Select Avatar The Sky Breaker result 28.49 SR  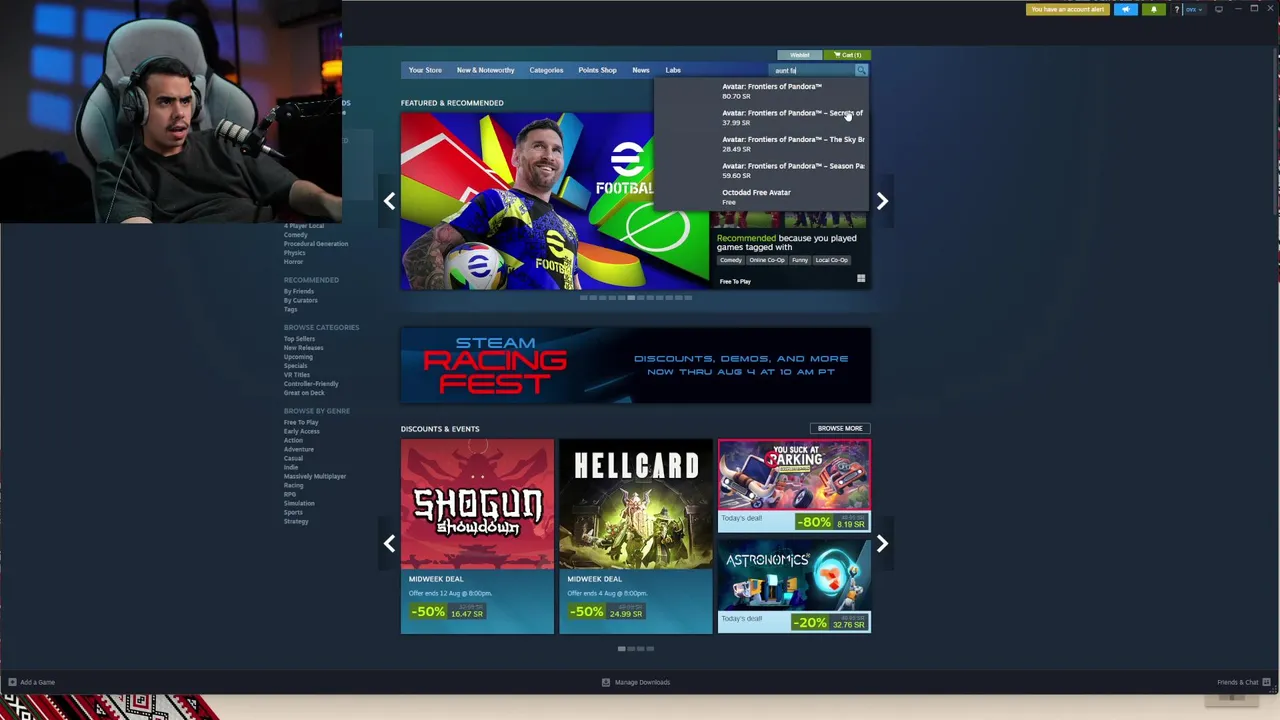coord(762,144)
